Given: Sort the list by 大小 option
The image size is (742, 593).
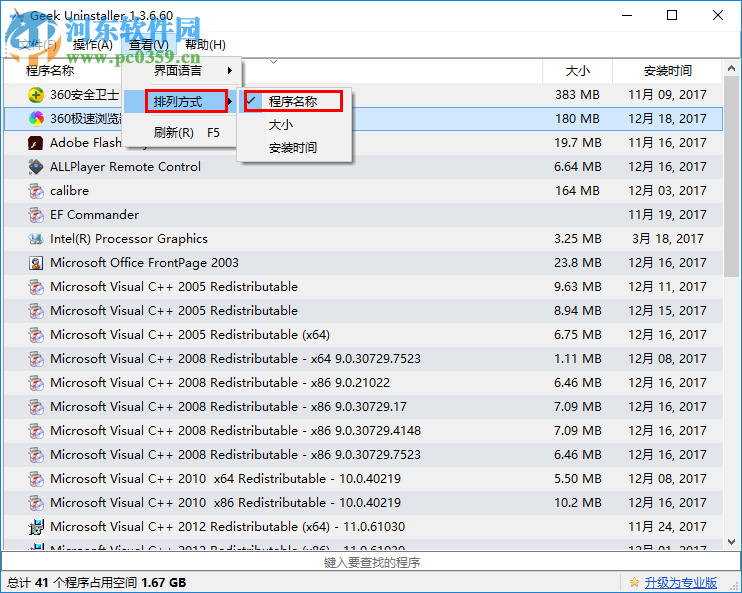Looking at the screenshot, I should (294, 125).
